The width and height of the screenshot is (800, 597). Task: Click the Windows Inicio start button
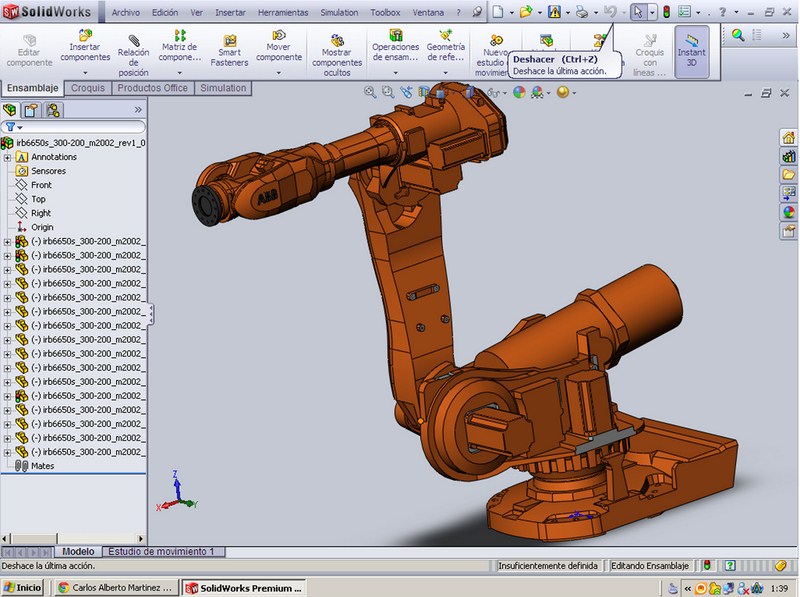22,587
